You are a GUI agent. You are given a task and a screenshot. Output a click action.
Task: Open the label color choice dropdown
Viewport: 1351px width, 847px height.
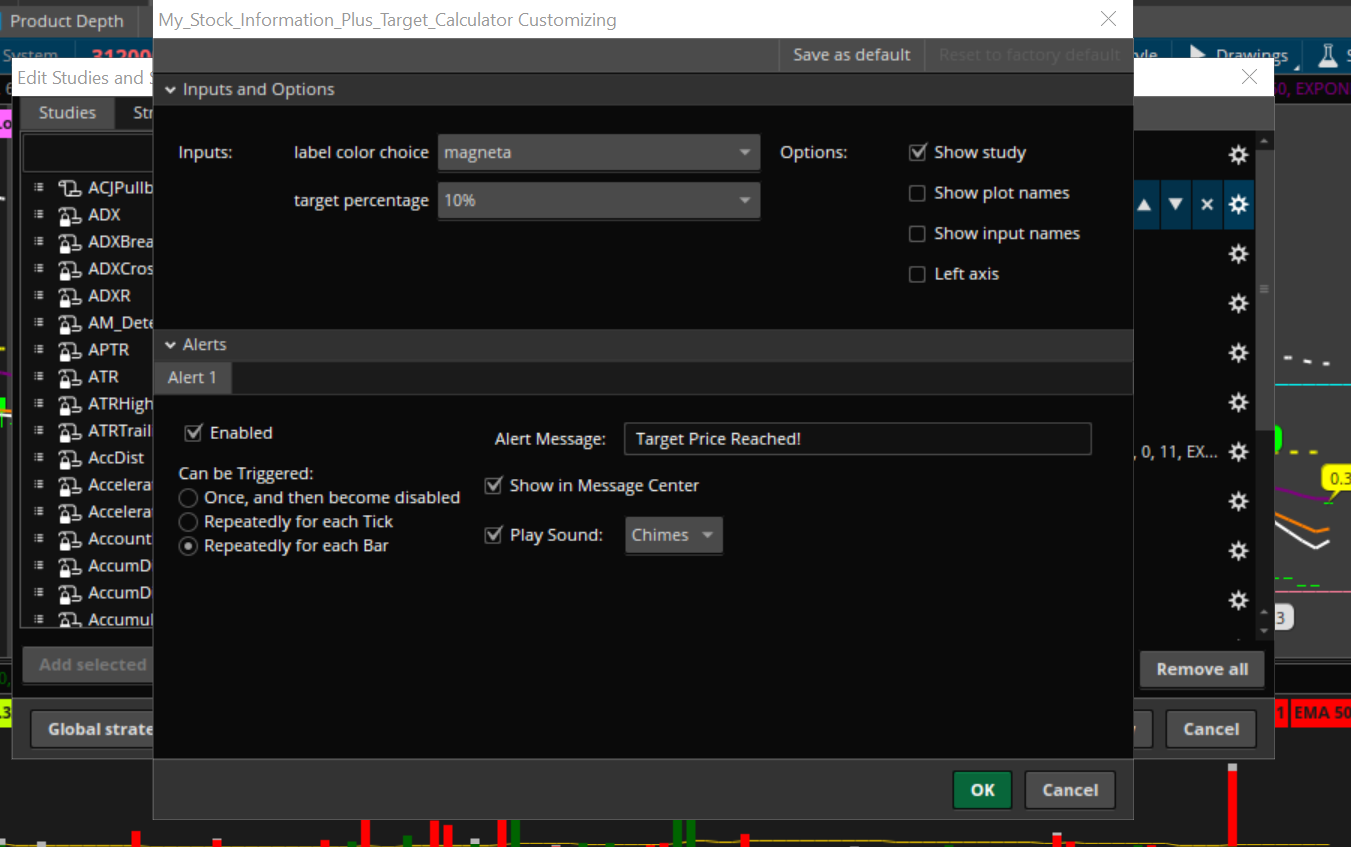pos(598,153)
